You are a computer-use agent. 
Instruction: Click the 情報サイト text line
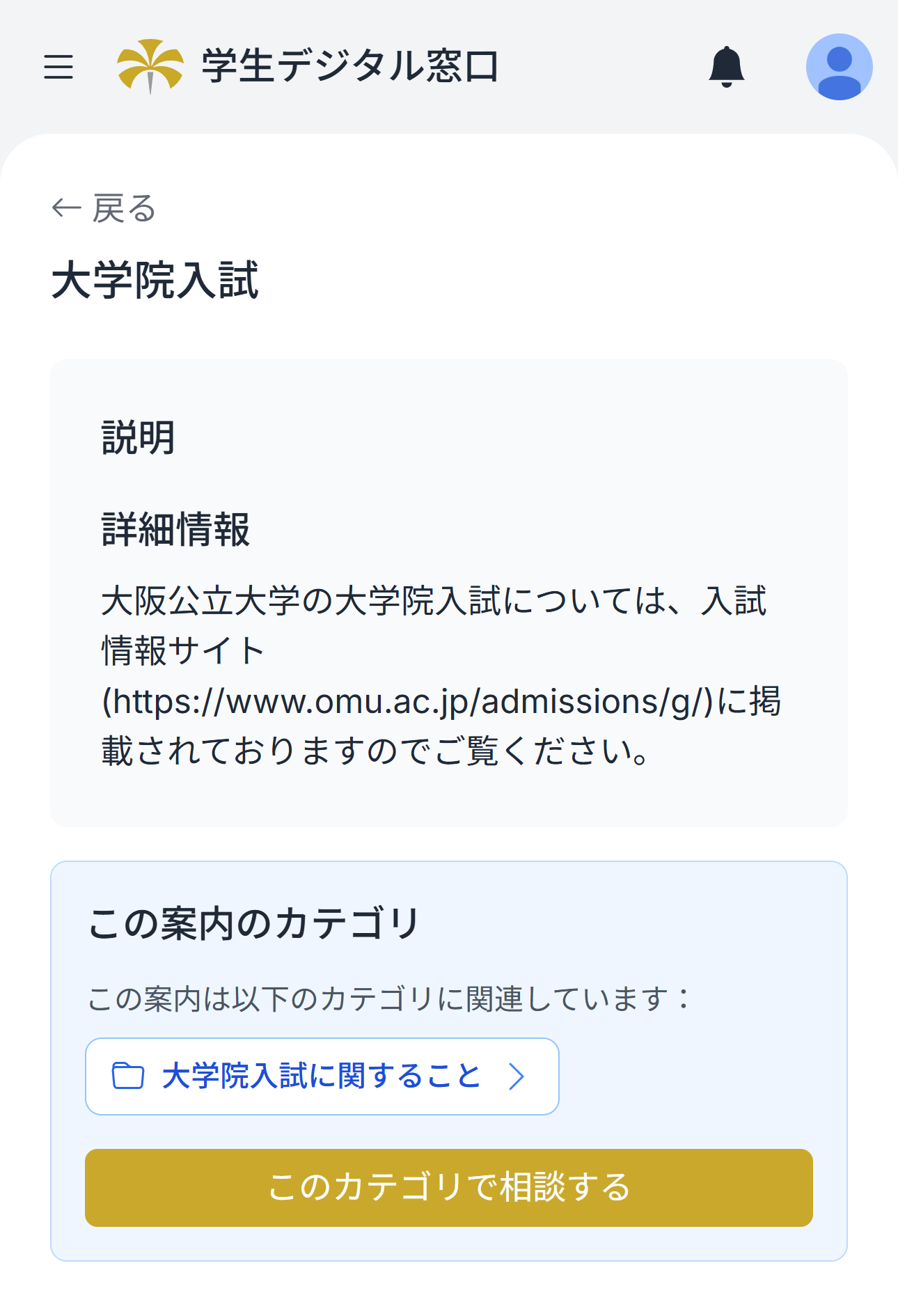pyautogui.click(x=183, y=651)
